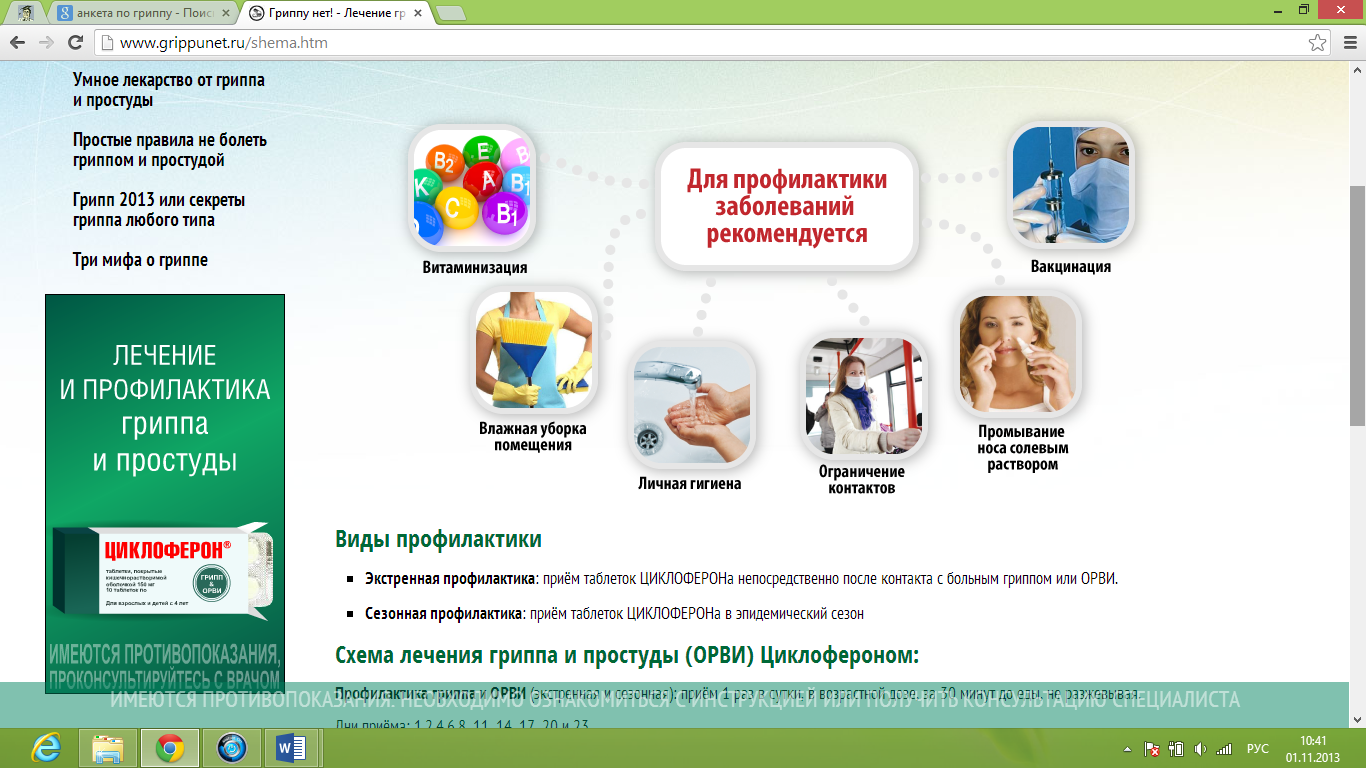This screenshot has height=768, width=1366.
Task: Click the page's vertical scrollbar thumb
Action: (x=1357, y=305)
